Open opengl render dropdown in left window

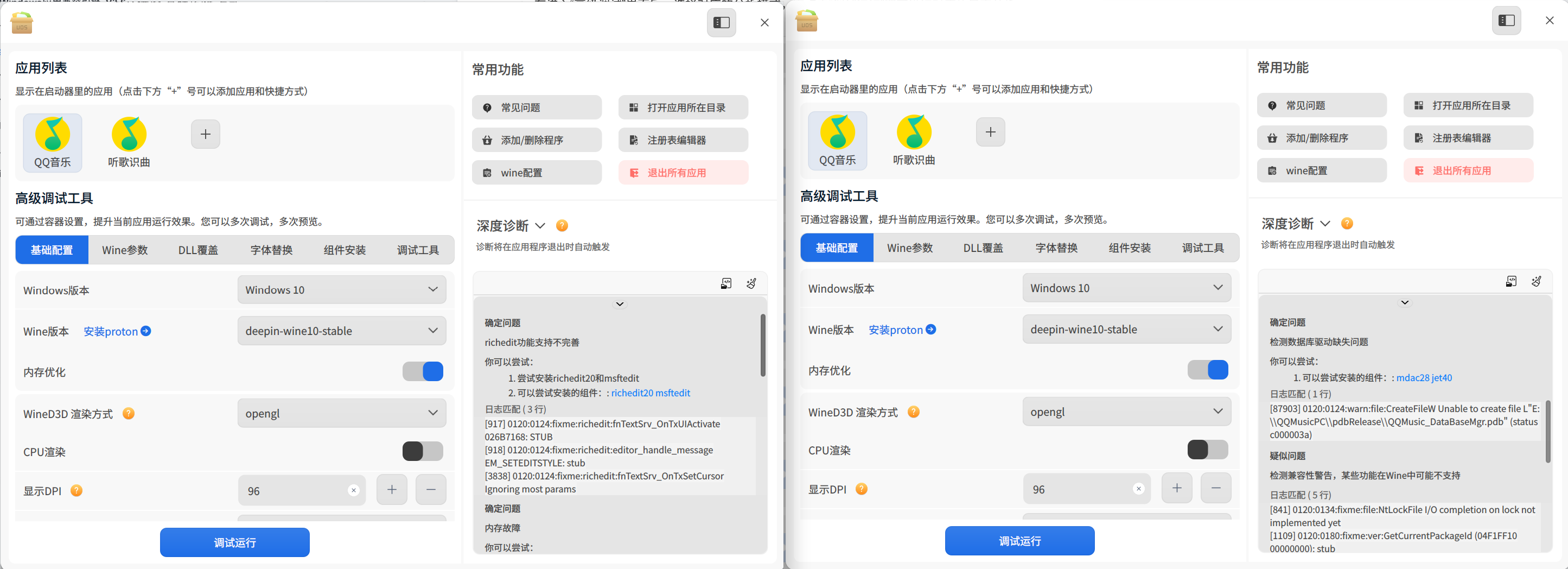pyautogui.click(x=342, y=413)
